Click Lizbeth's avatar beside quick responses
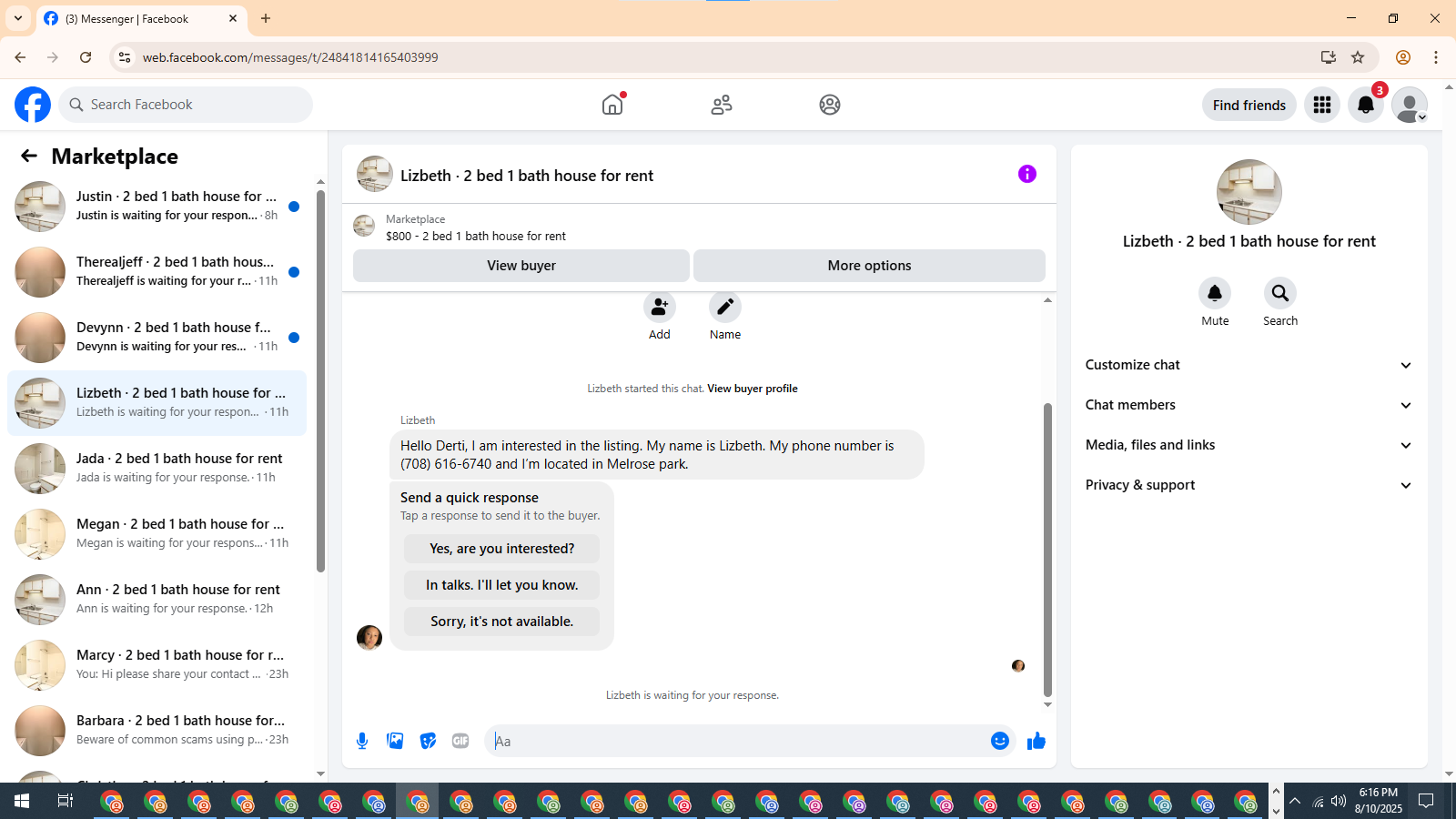This screenshot has height=819, width=1456. [369, 637]
